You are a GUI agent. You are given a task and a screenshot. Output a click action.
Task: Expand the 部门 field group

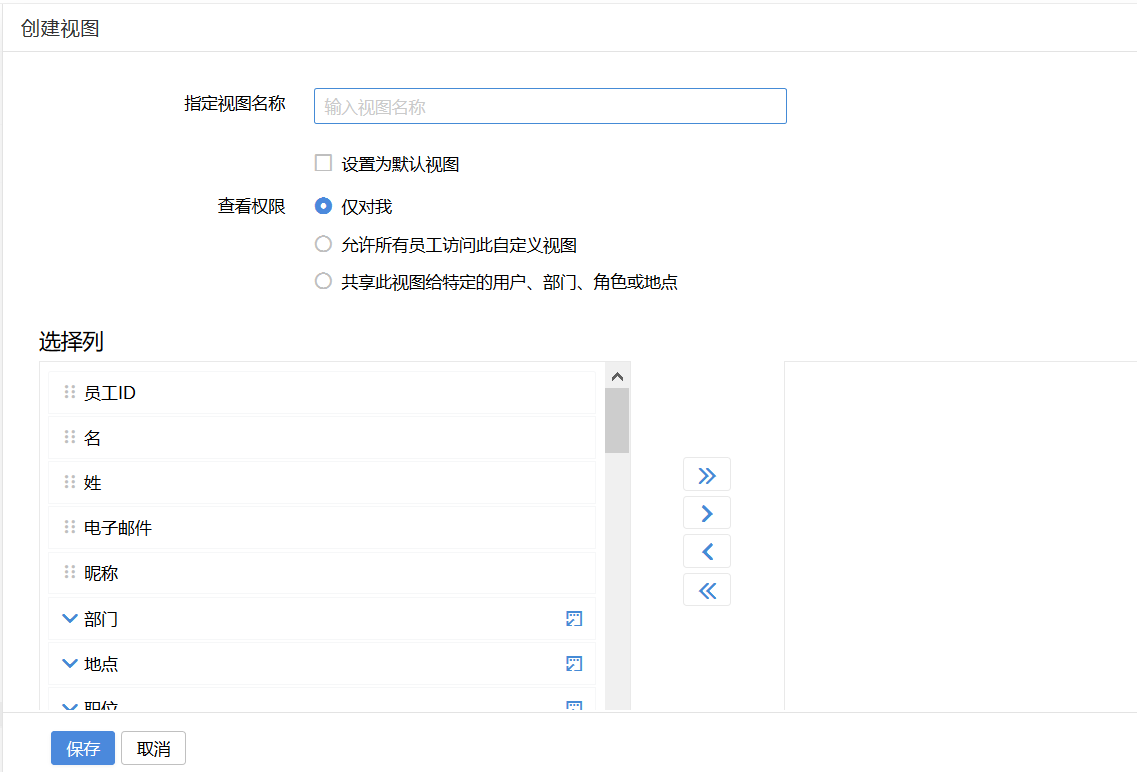tap(70, 619)
